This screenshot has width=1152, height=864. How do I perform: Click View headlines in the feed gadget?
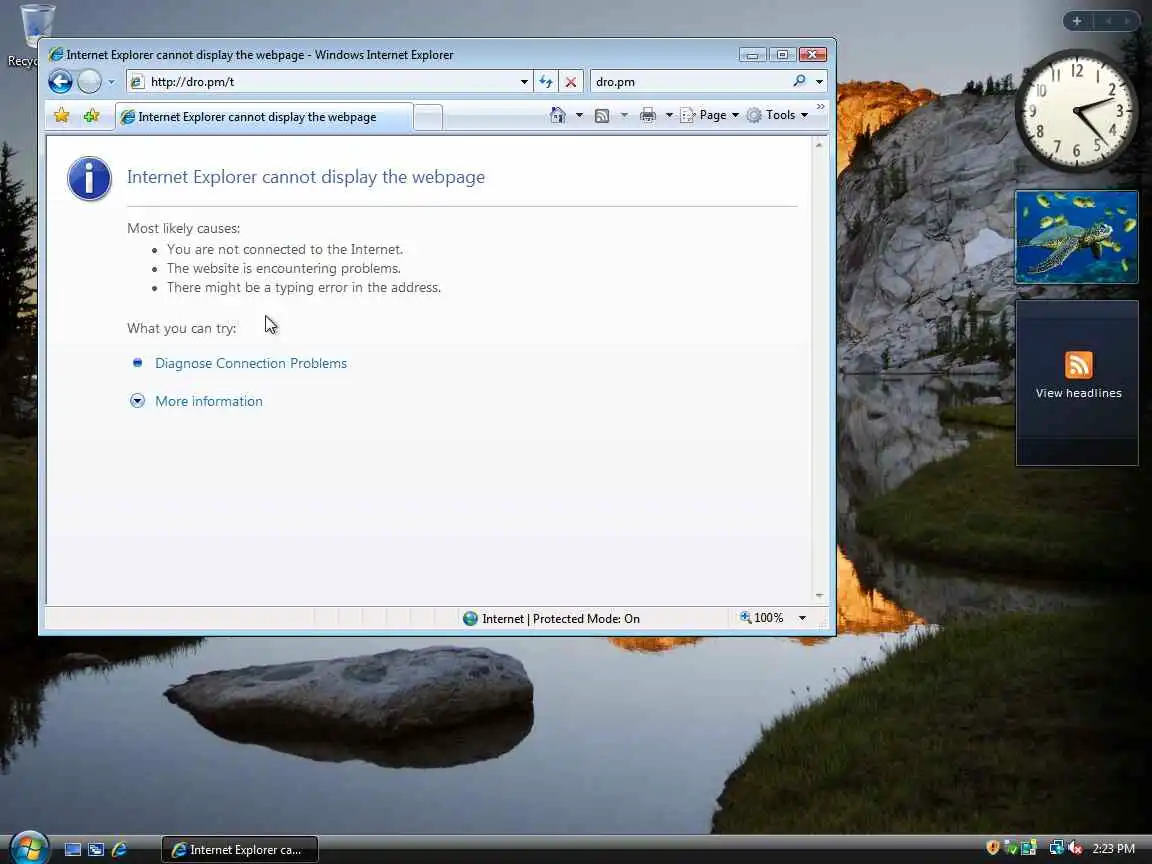pyautogui.click(x=1079, y=393)
